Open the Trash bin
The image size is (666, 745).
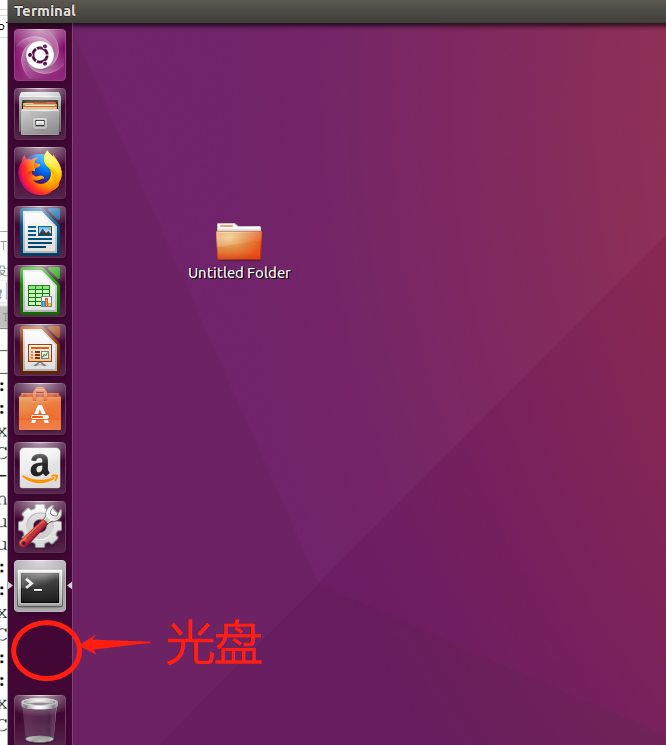(x=40, y=720)
